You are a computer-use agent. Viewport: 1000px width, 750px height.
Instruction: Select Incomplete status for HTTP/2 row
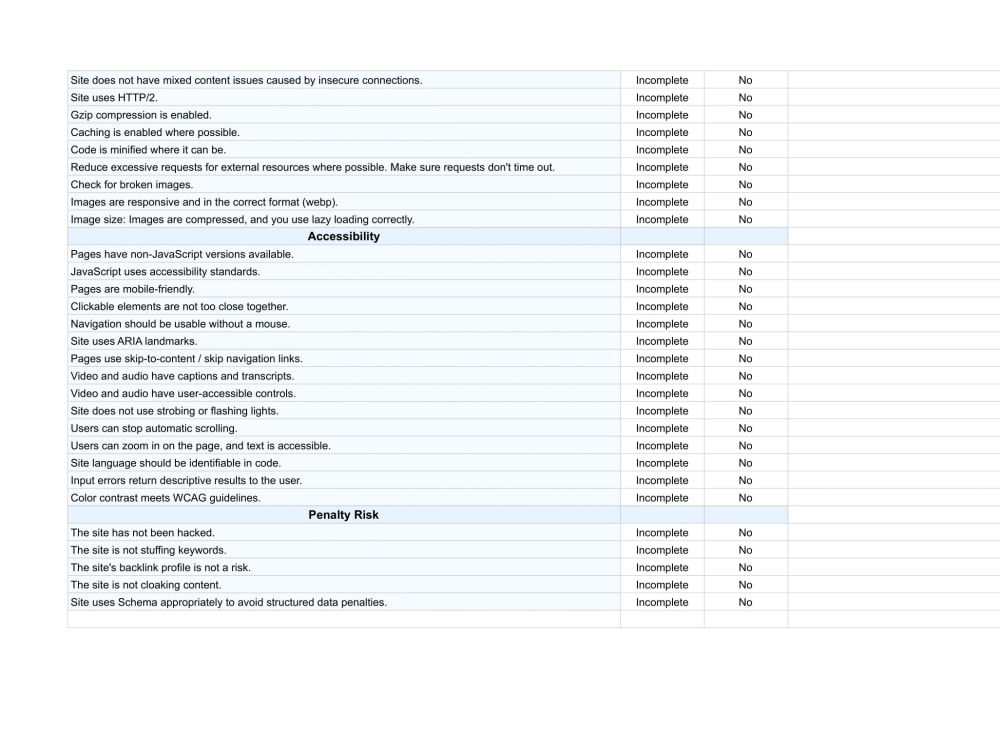(662, 98)
